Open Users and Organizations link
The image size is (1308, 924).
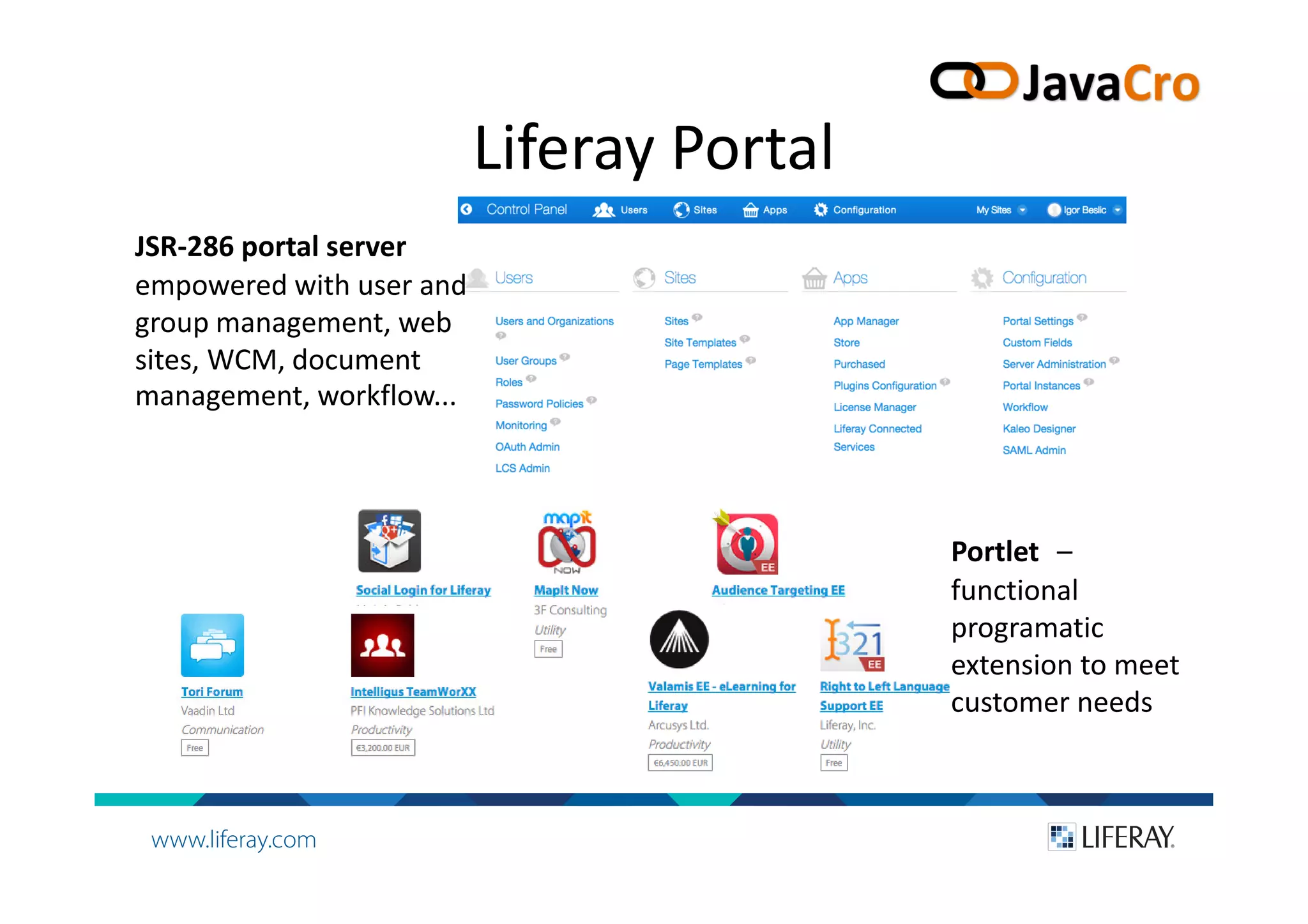tap(554, 321)
